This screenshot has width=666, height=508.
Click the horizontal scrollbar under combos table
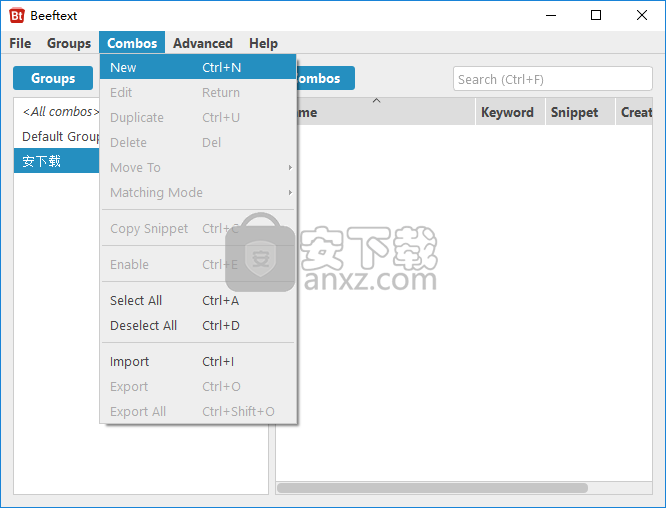(x=432, y=488)
